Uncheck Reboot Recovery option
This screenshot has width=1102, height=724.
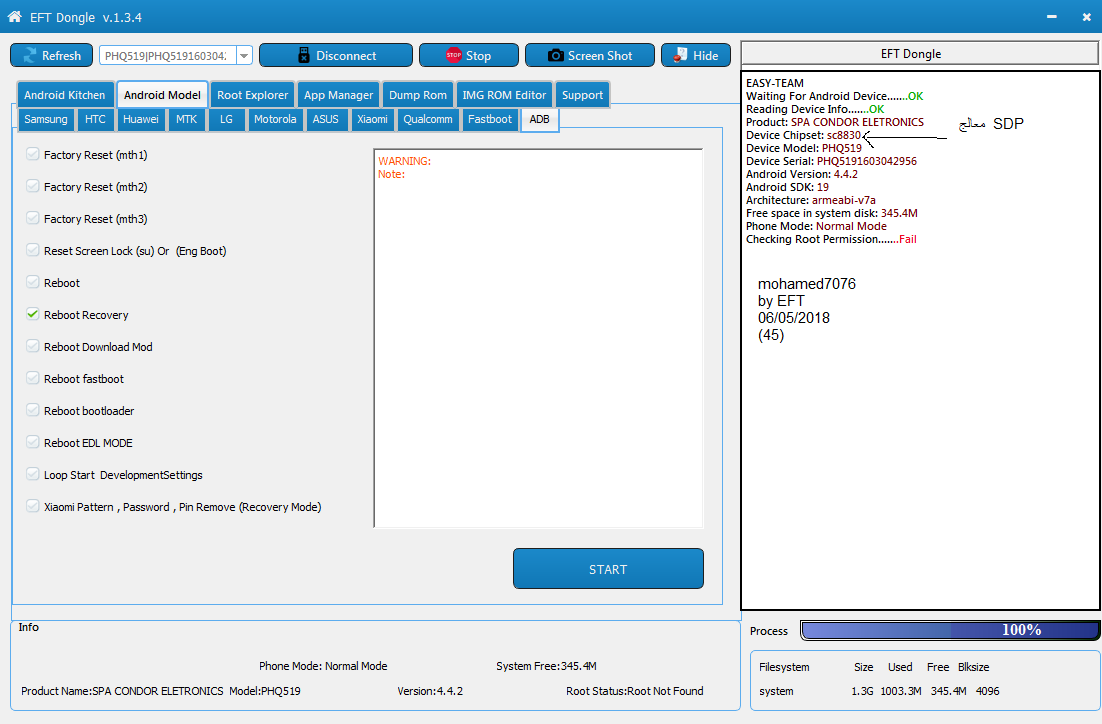(32, 314)
